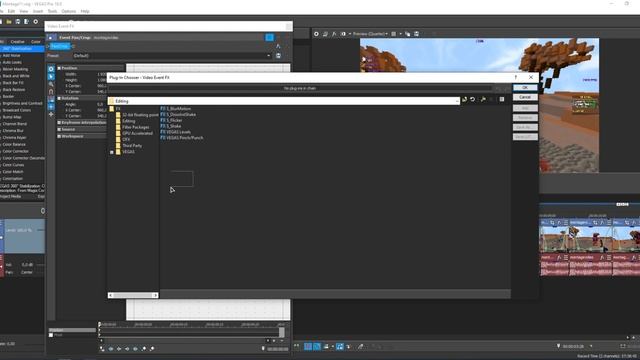
Task: Select the GPU Accelerated folder
Action: (x=134, y=133)
